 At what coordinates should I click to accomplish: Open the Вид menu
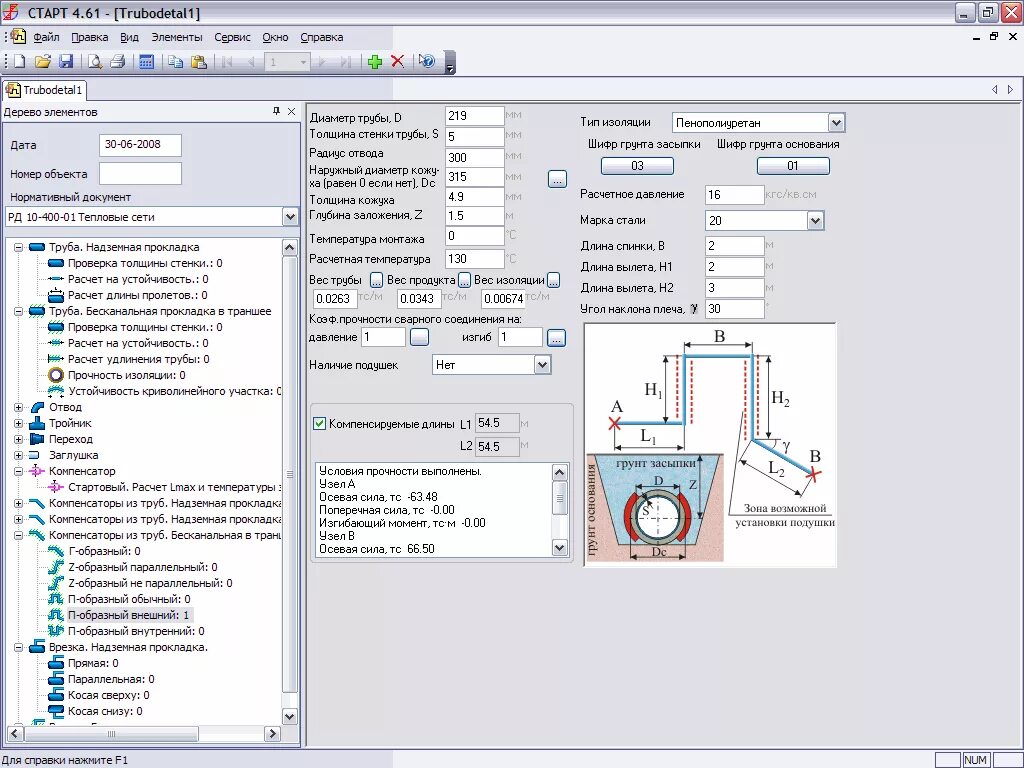pyautogui.click(x=129, y=37)
